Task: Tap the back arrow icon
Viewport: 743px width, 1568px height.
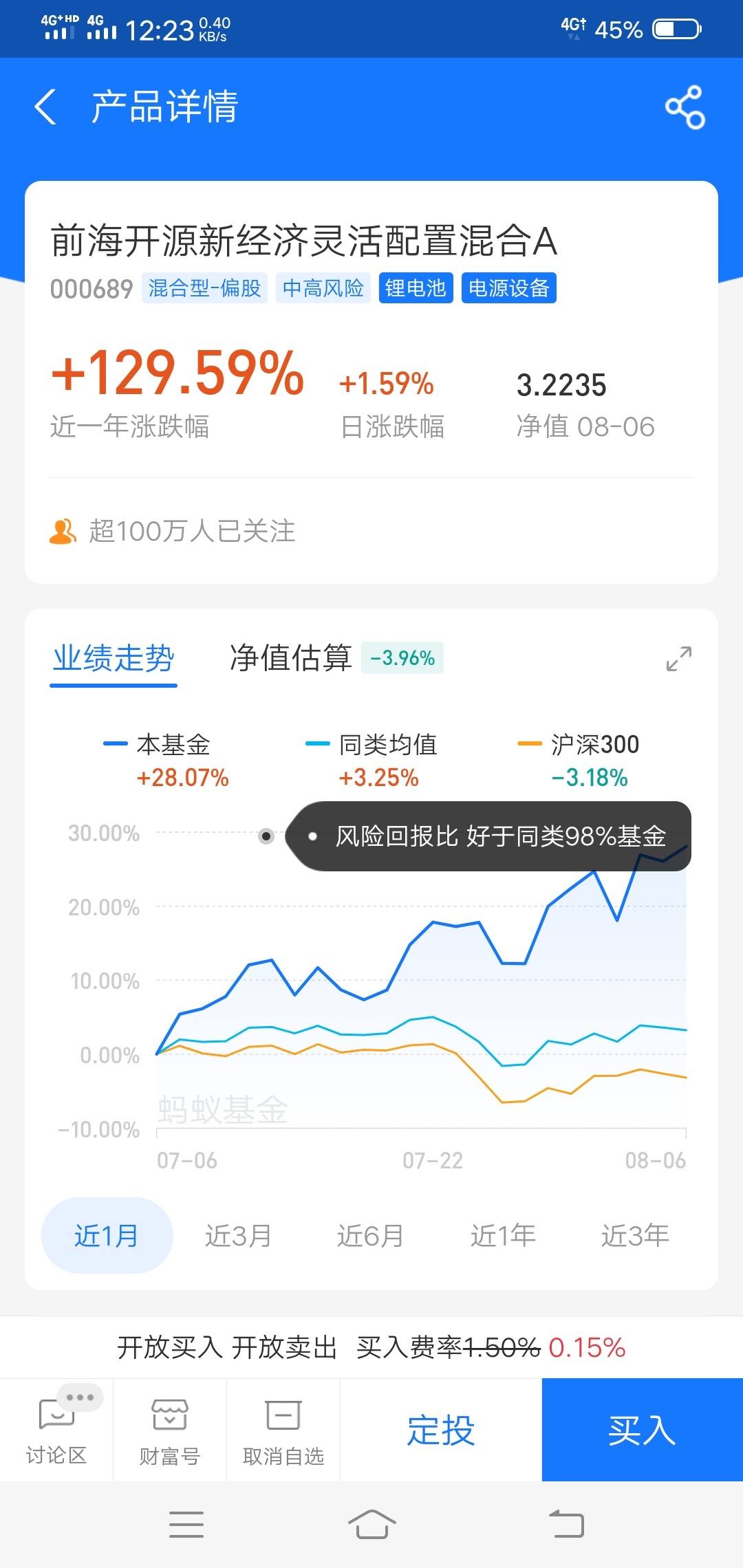Action: [x=45, y=107]
